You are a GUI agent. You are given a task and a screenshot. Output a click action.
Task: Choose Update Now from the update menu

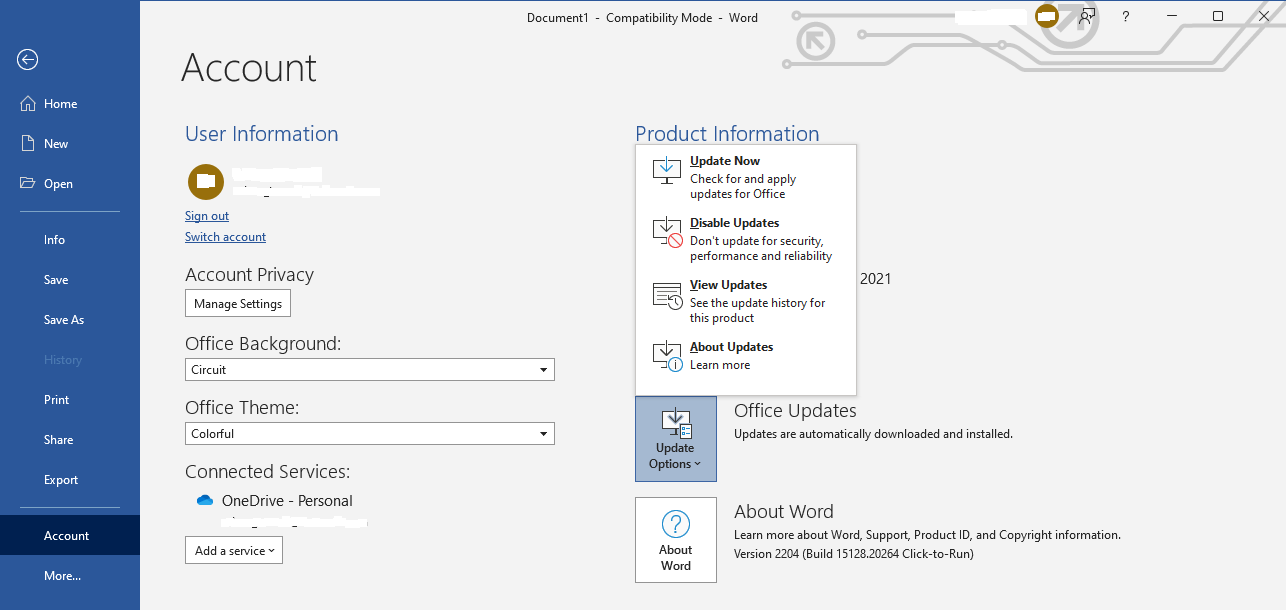746,176
